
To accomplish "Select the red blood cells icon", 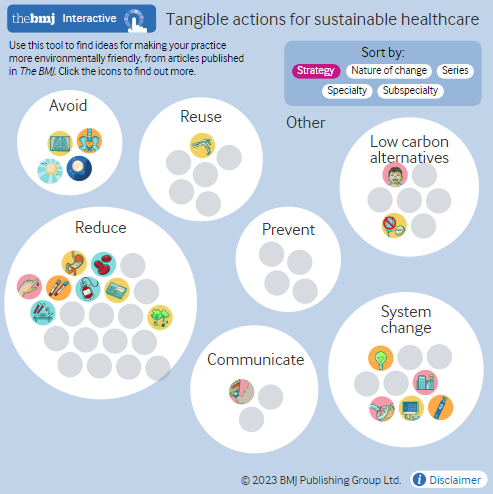I will click(104, 264).
